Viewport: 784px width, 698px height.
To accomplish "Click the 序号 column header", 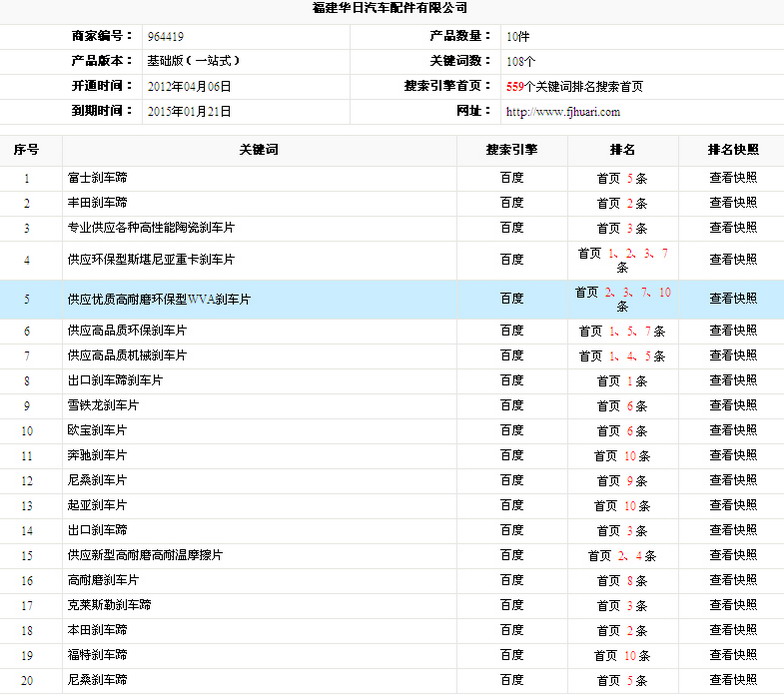I will click(26, 150).
